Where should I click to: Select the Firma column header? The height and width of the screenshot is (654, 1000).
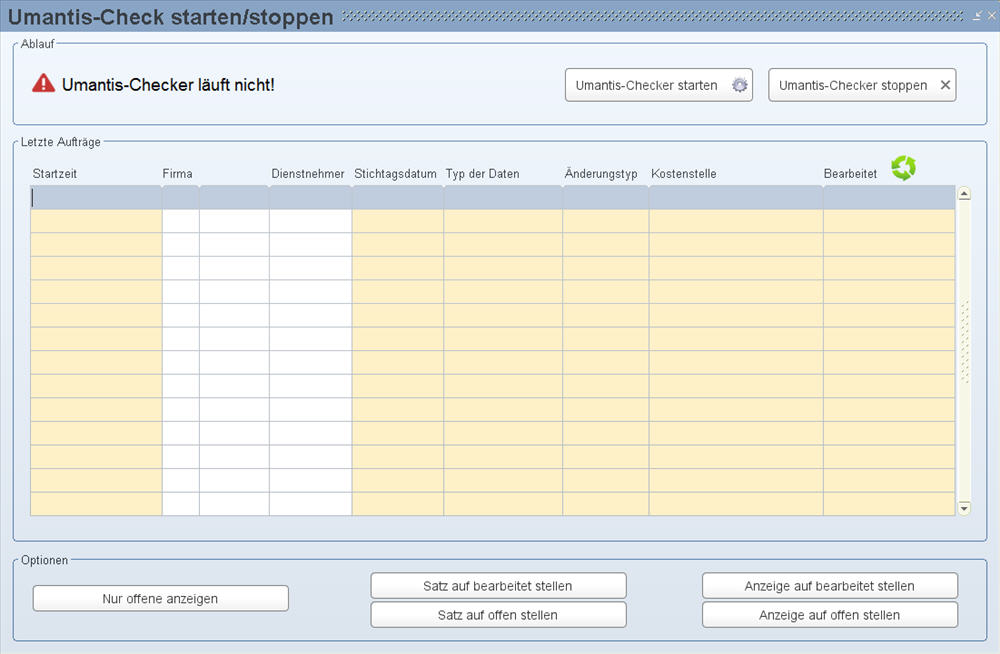(177, 174)
